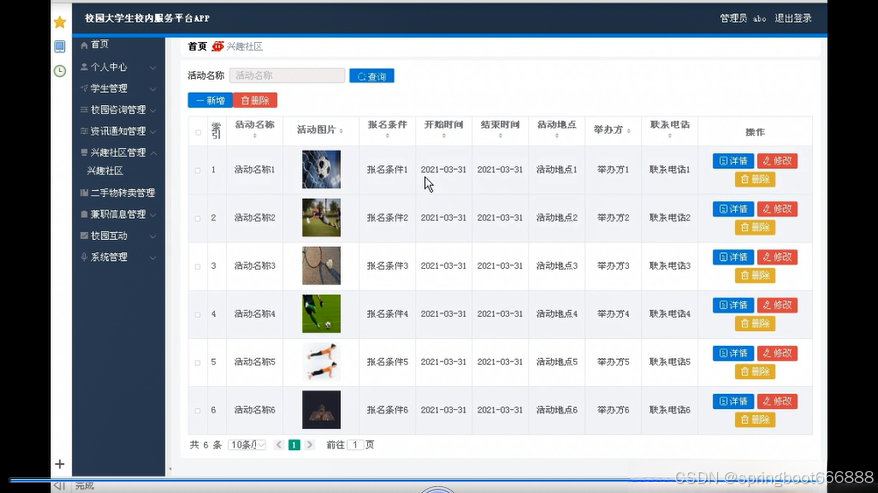Expand the 兼职信息管理 menu
The image size is (878, 493).
(118, 214)
